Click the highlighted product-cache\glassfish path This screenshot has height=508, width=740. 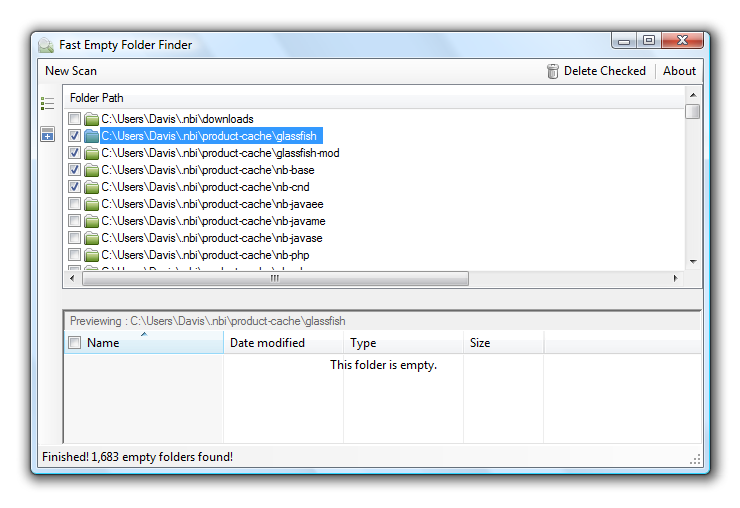coord(211,136)
